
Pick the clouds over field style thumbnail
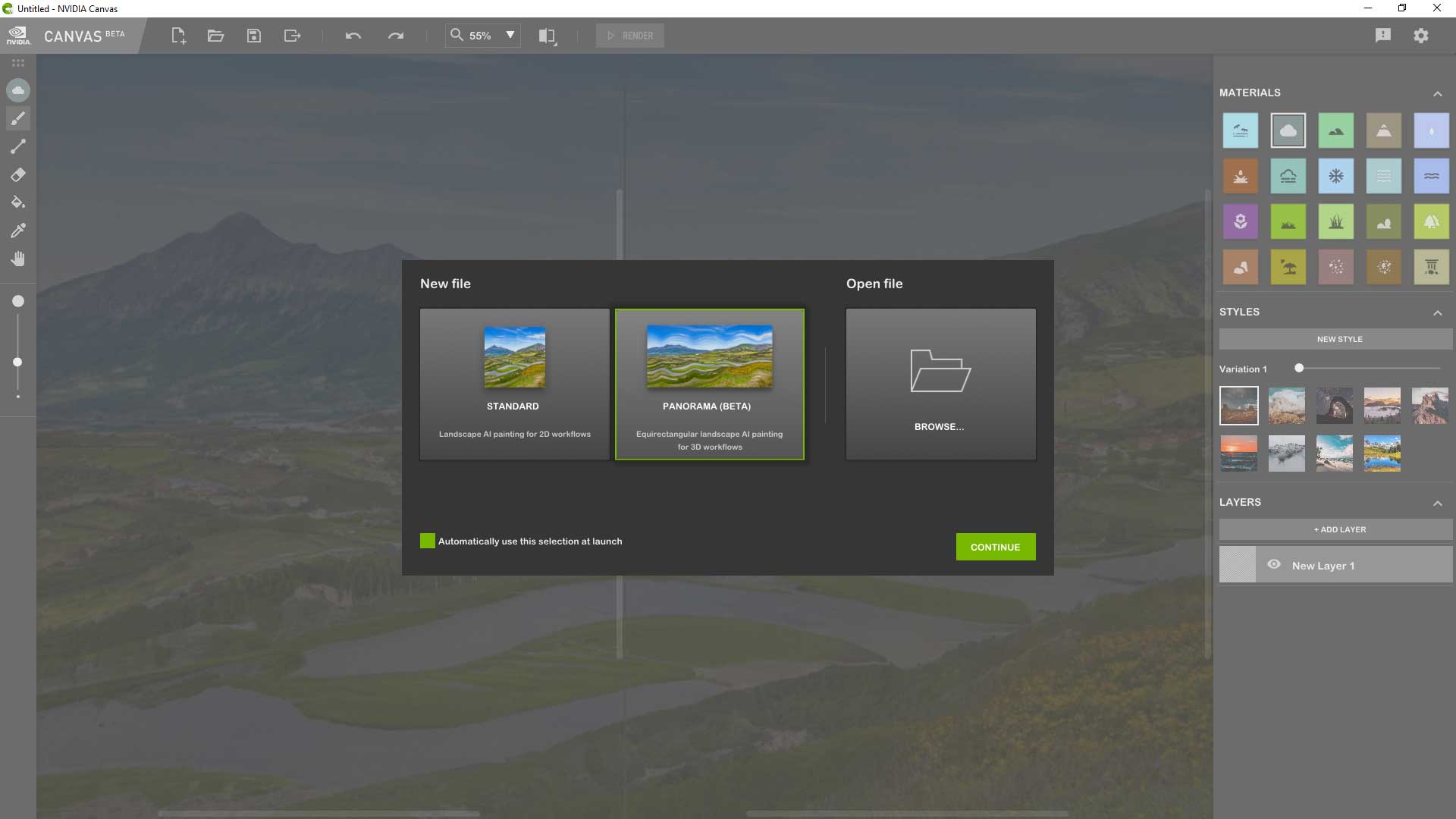[1287, 406]
